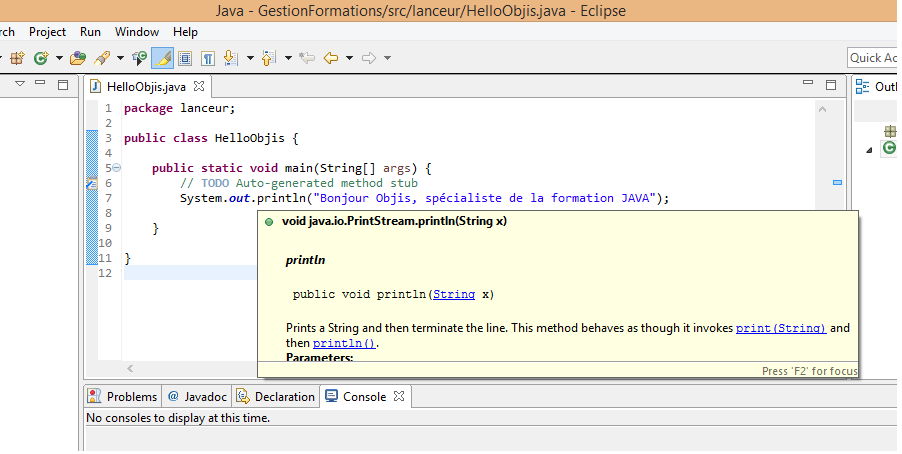Screen dimensions: 902x454
Task: Open the New Java Class dropdown arrow
Action: 59,58
